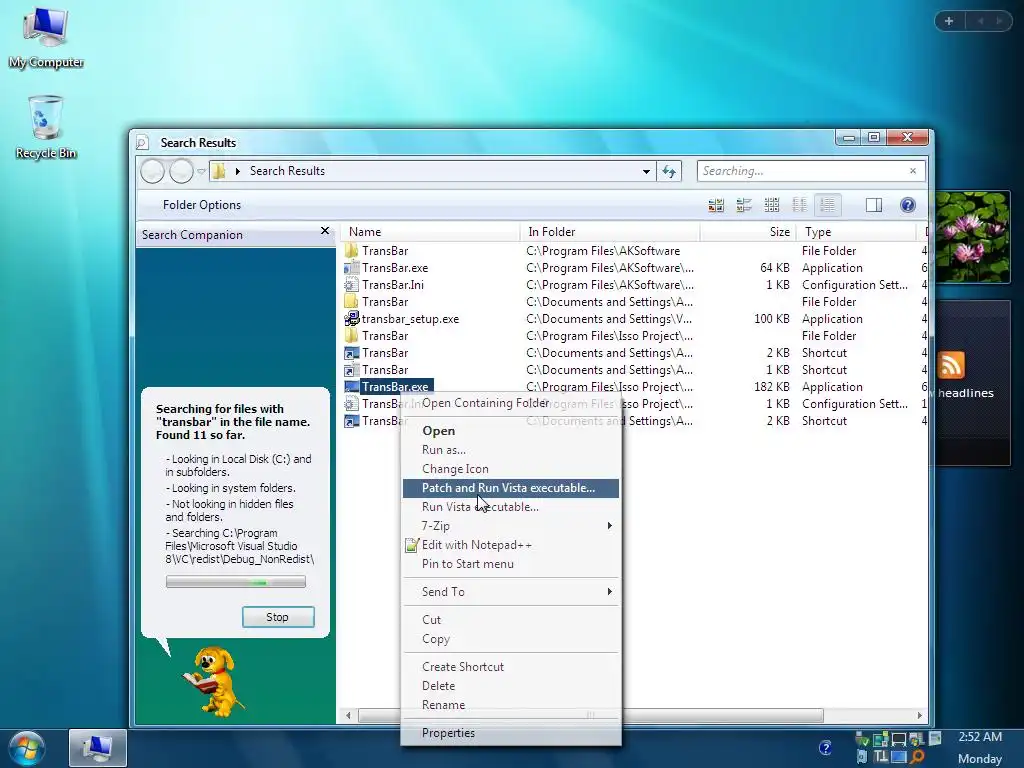
Task: Switch to Tiles view icon
Action: click(x=744, y=205)
